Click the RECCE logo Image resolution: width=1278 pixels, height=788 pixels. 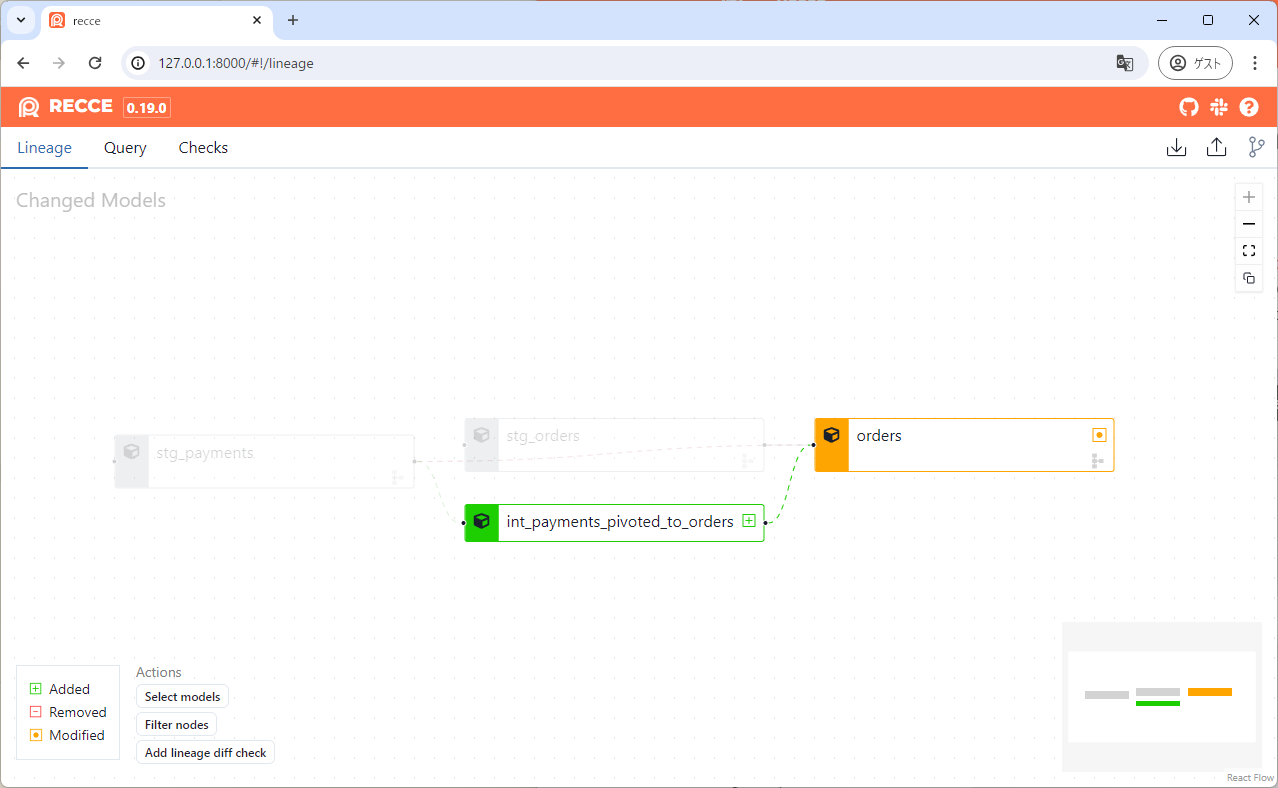tap(66, 107)
